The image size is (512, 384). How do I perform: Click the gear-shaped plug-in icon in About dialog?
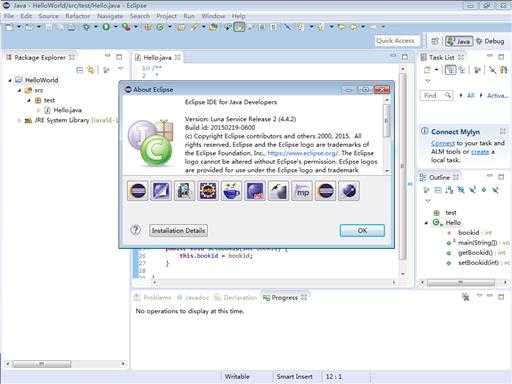[x=208, y=191]
